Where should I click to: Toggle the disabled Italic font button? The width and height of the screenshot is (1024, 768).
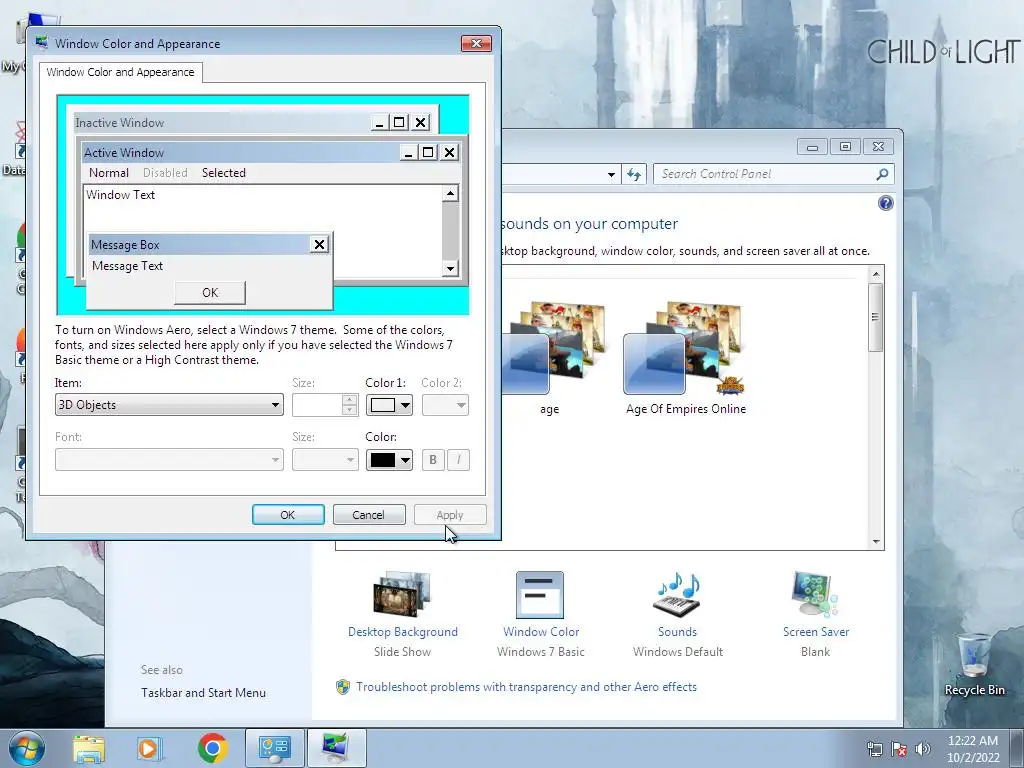[458, 460]
